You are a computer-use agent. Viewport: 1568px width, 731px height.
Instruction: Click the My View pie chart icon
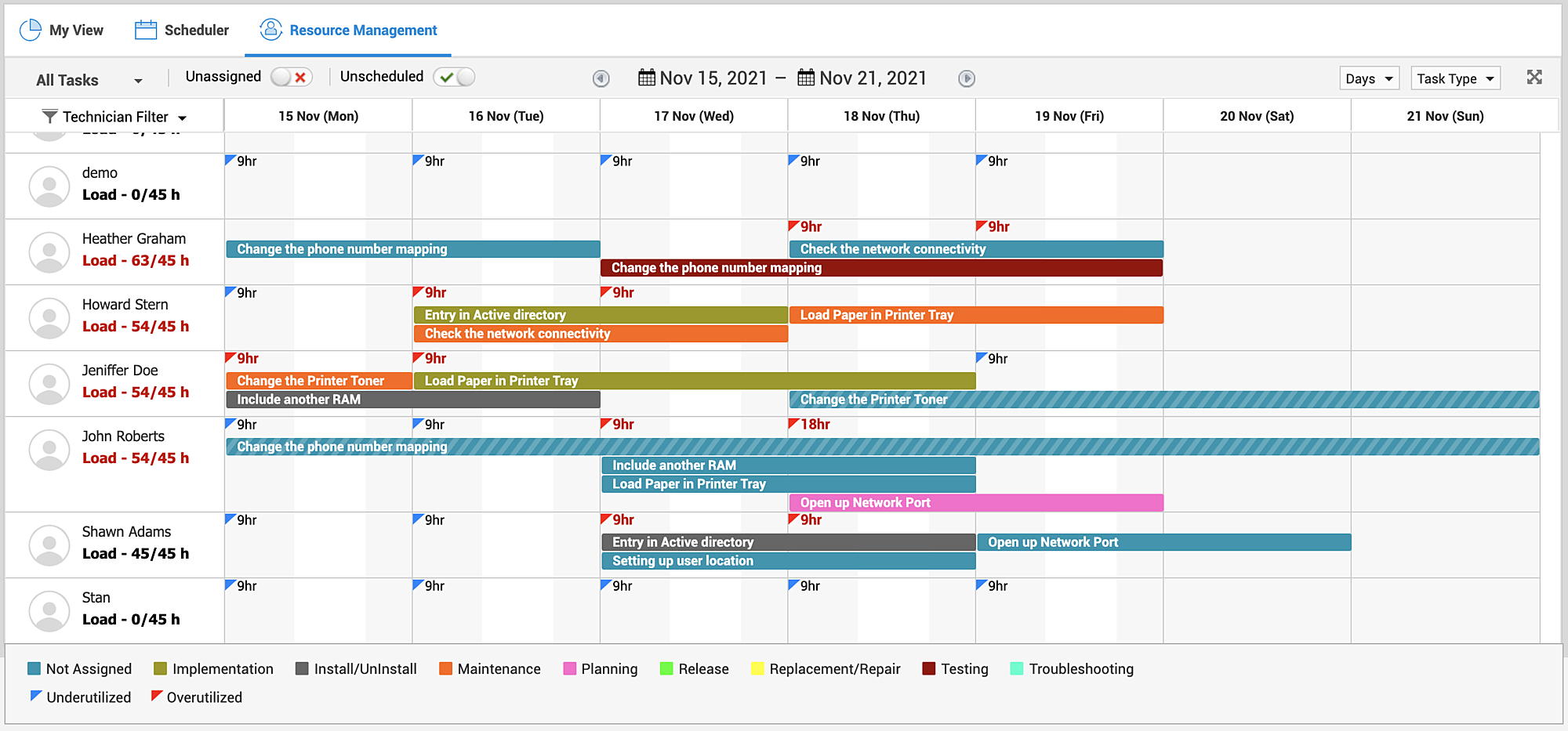(x=31, y=30)
